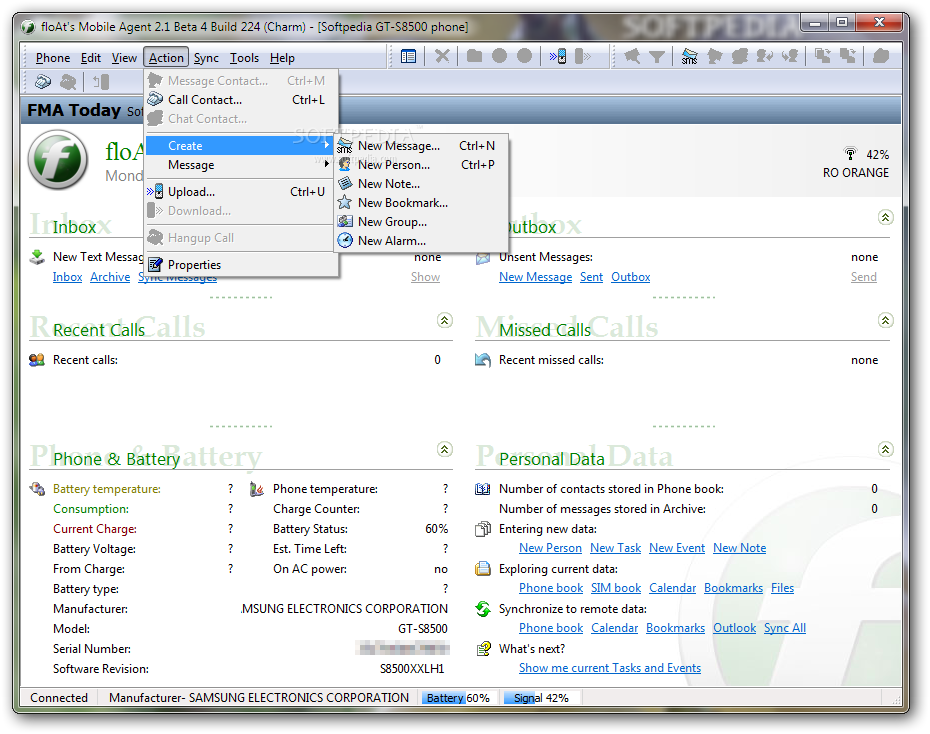Open the Sync menu
The height and width of the screenshot is (734, 930).
pyautogui.click(x=206, y=58)
